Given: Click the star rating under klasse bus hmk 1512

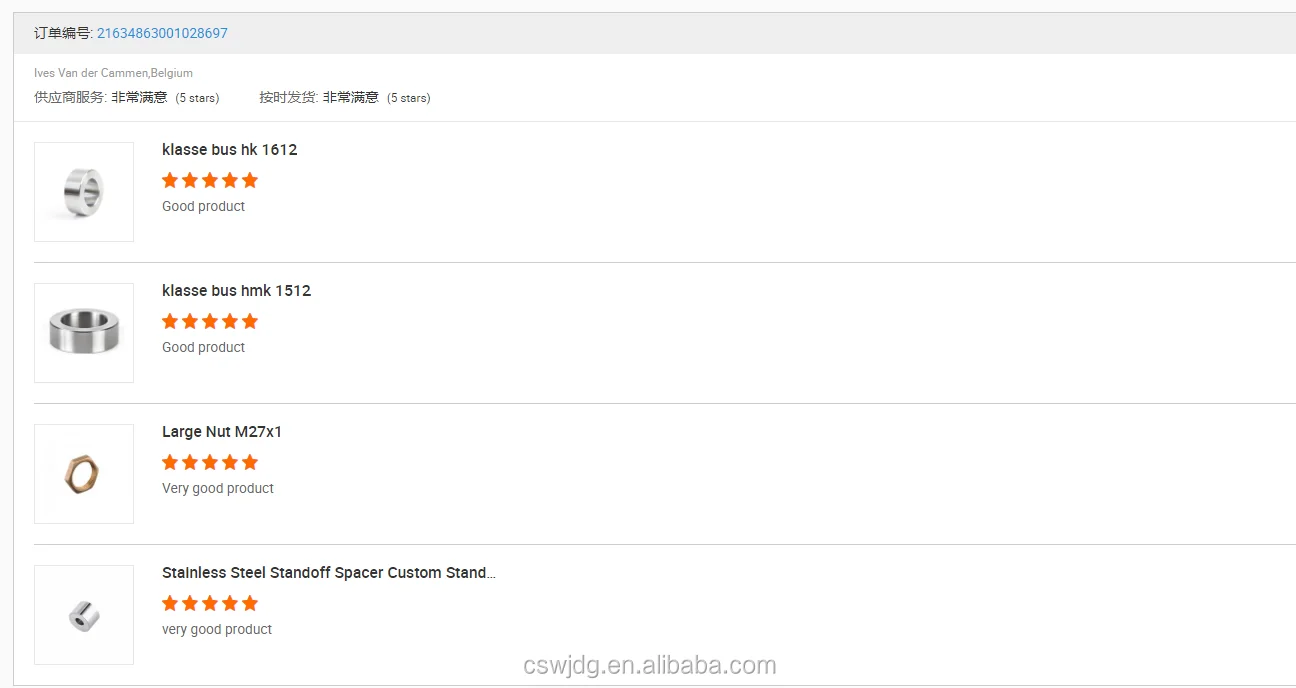Looking at the screenshot, I should [210, 321].
